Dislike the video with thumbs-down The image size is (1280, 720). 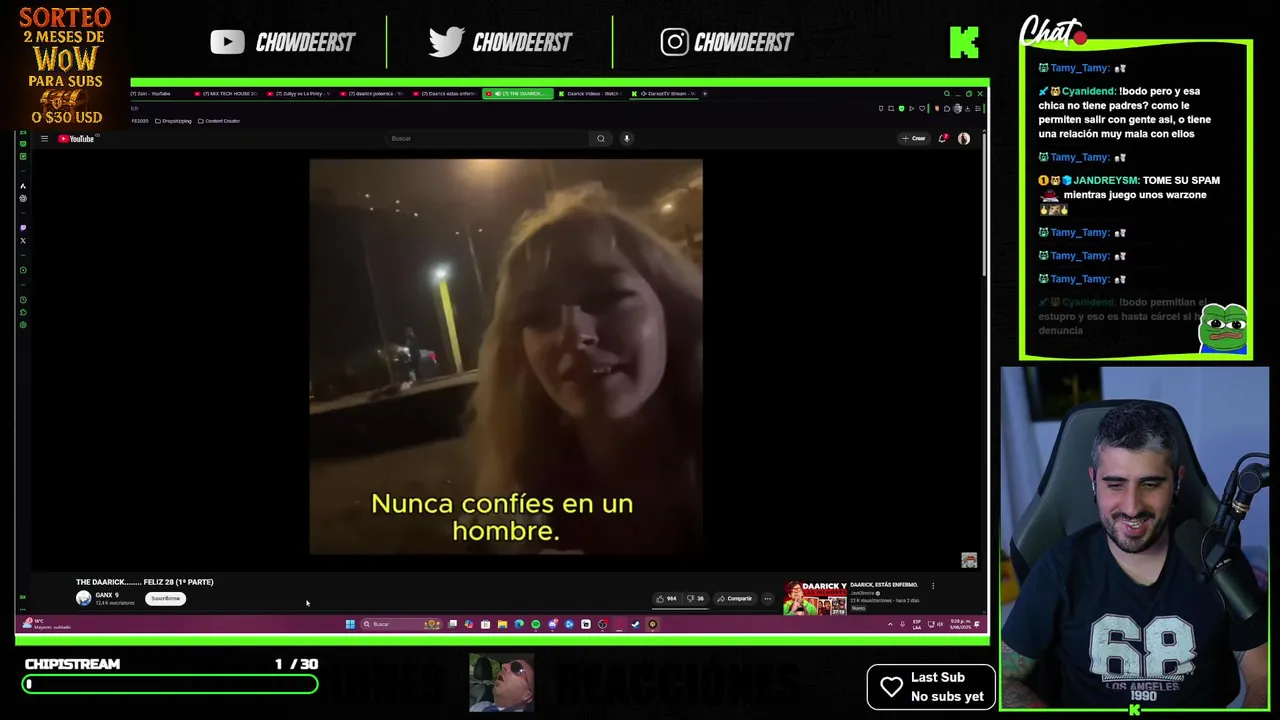(695, 599)
